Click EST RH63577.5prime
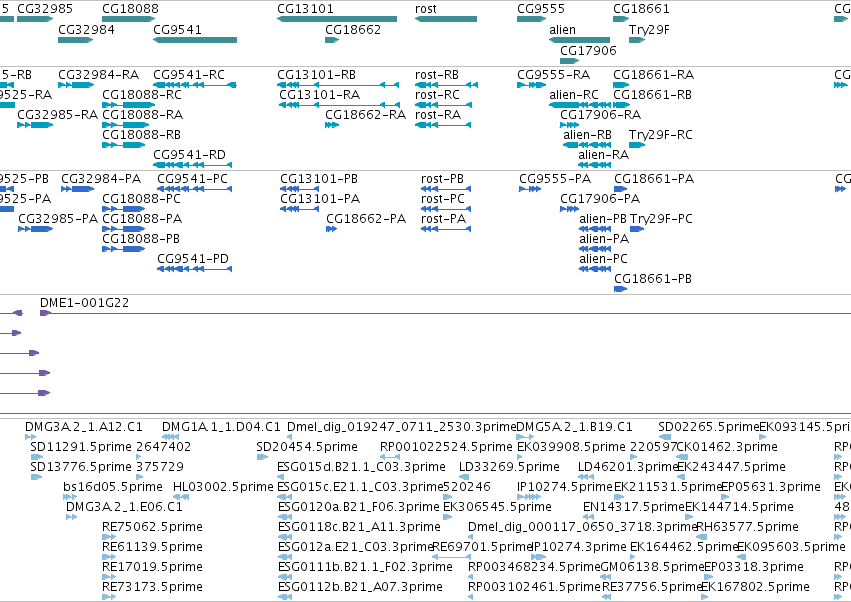851x602 pixels. 702,537
